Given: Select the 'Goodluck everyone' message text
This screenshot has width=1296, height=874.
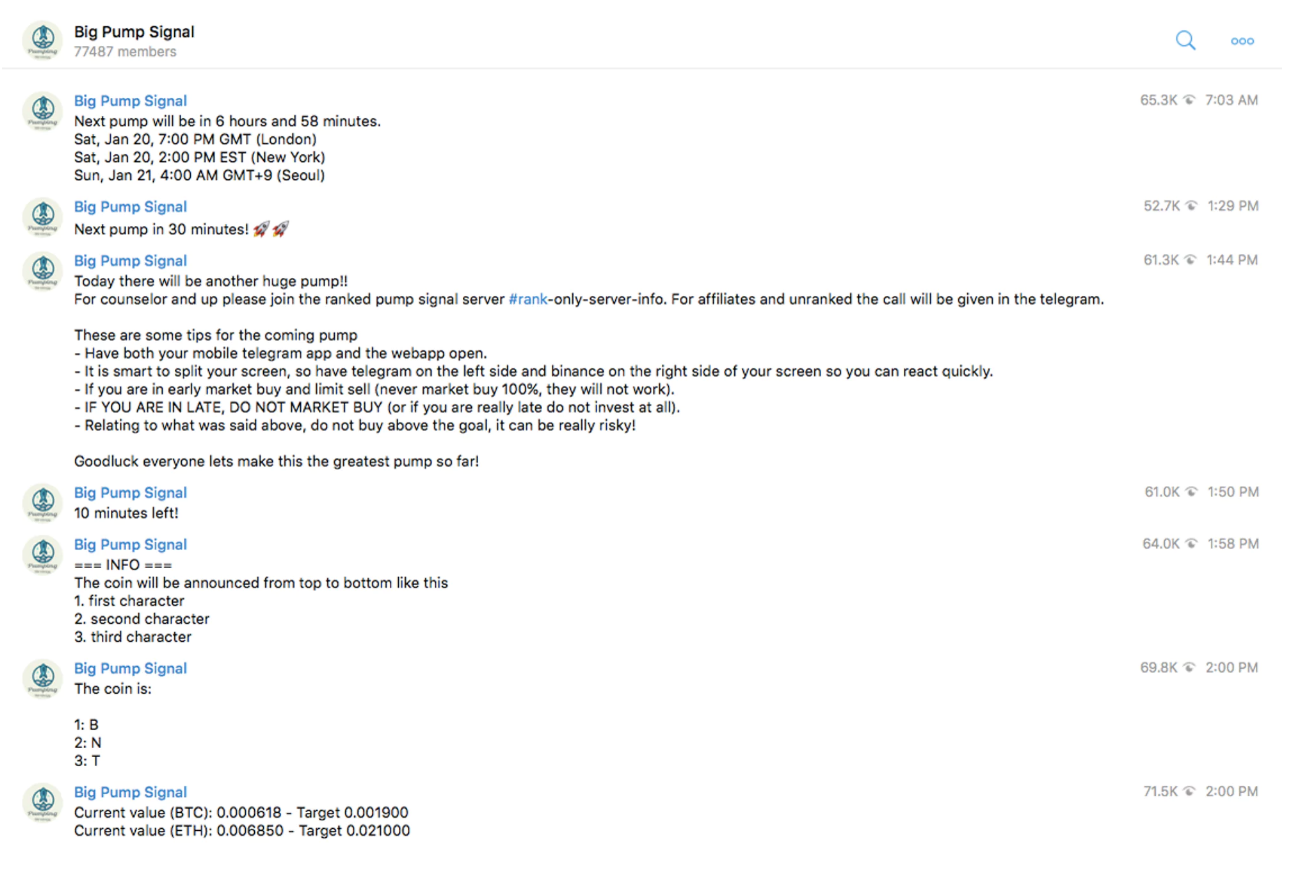Looking at the screenshot, I should [277, 462].
